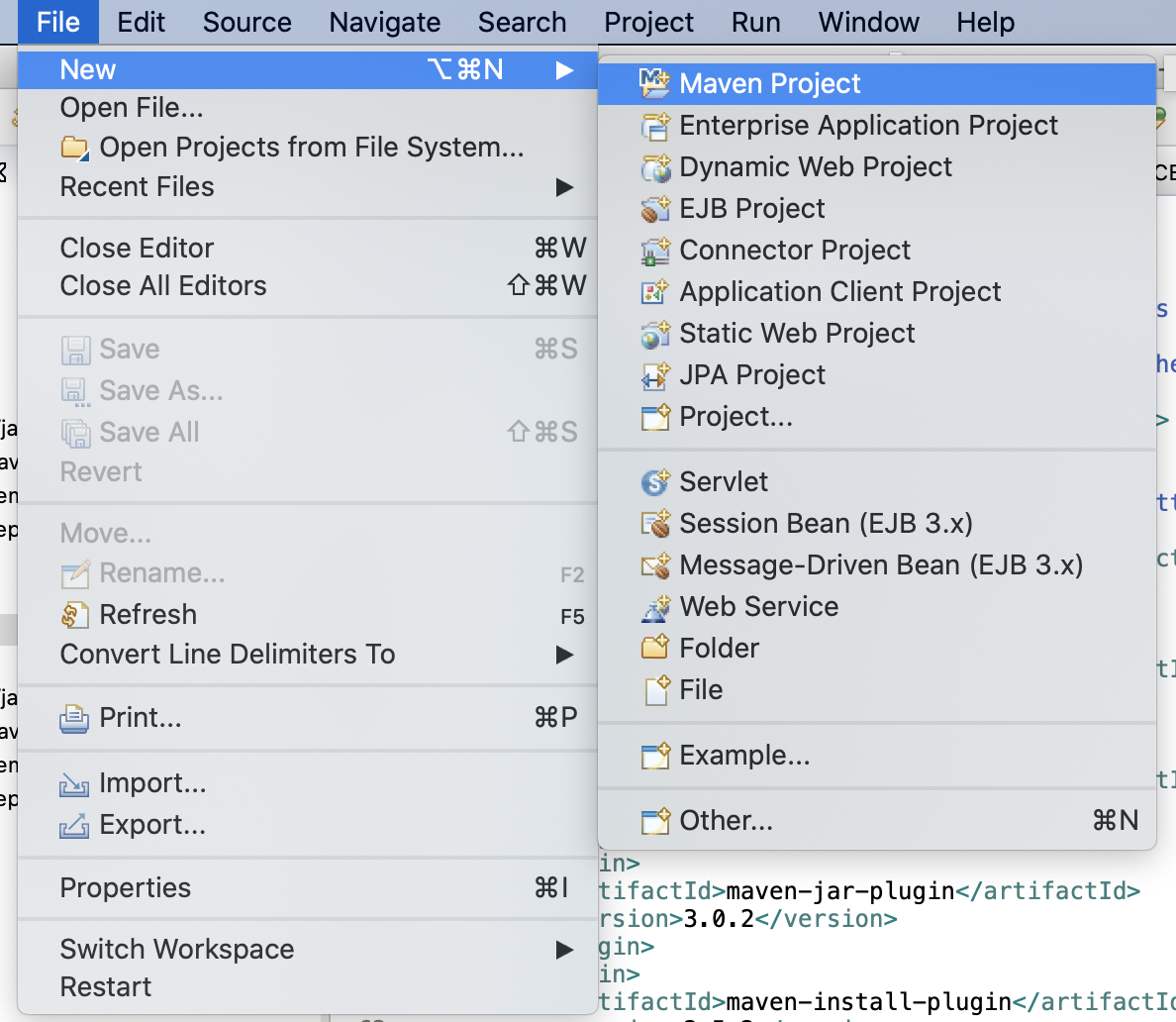Open the Project menu
The image size is (1176, 1022).
point(648,22)
